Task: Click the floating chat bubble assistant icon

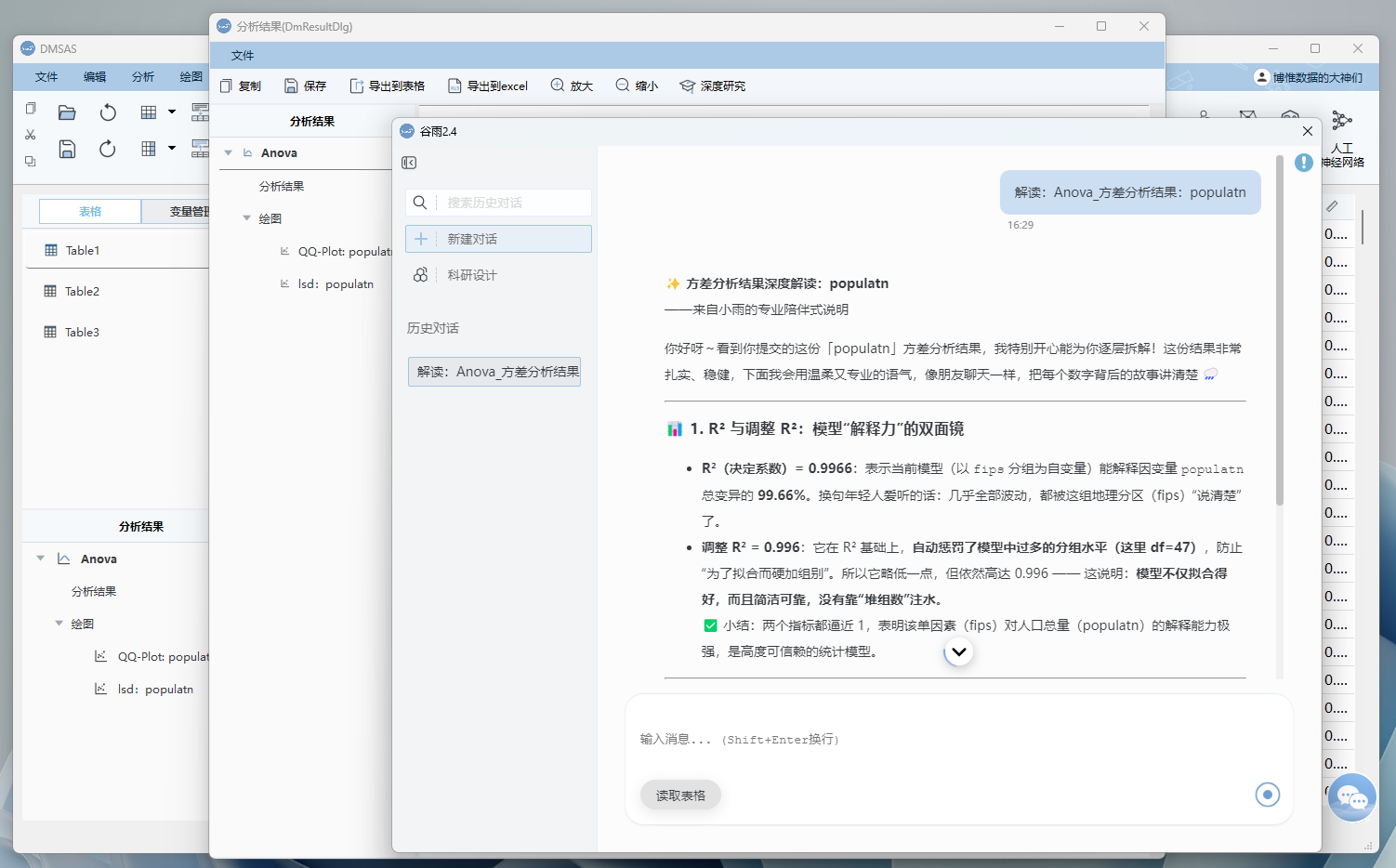Action: coord(1352,797)
